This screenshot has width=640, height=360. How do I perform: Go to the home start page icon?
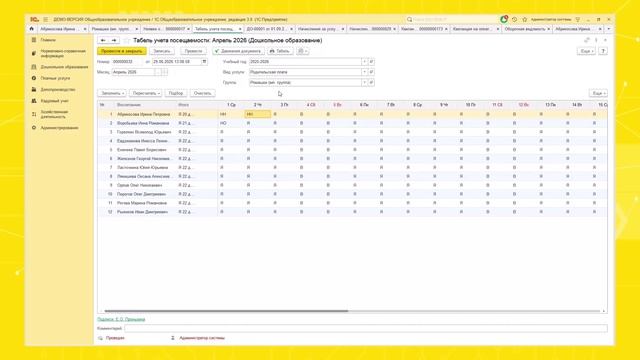pyautogui.click(x=31, y=29)
